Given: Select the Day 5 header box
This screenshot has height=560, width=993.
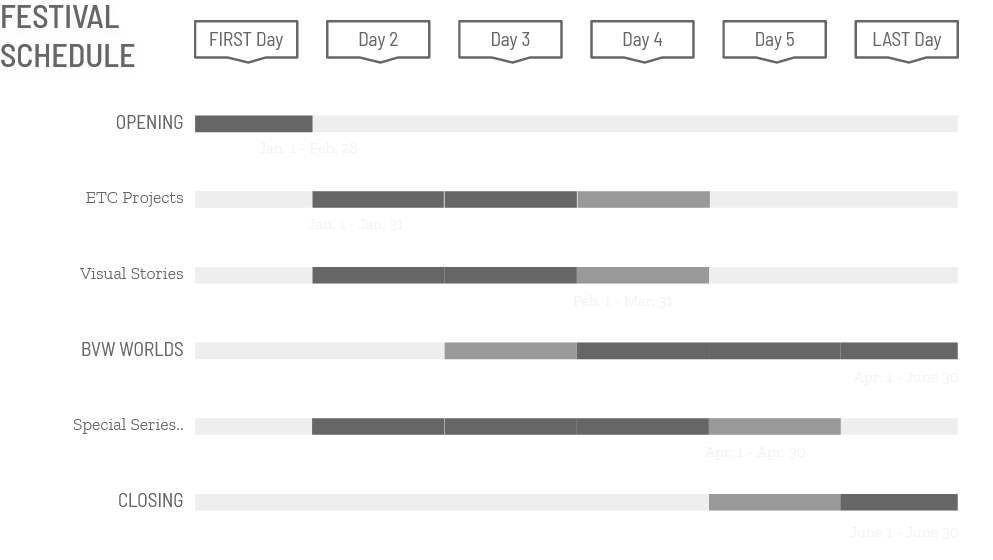Looking at the screenshot, I should click(x=775, y=41).
